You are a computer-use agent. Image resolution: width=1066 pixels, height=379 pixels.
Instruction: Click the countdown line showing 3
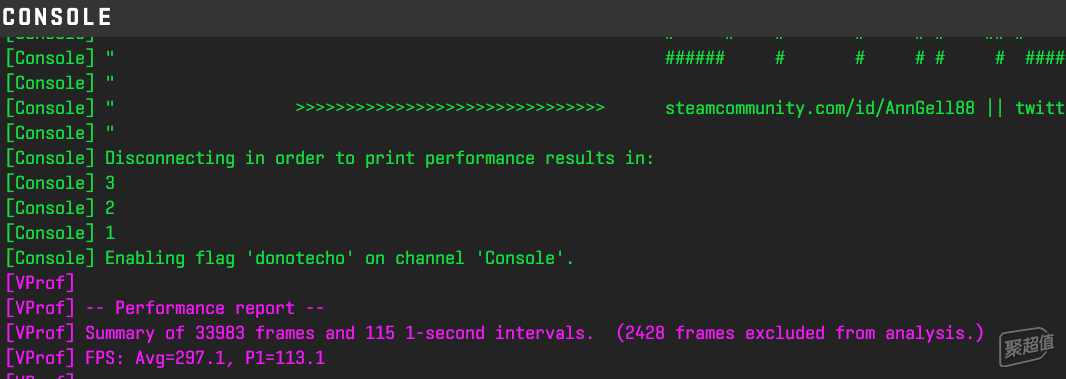[60, 183]
